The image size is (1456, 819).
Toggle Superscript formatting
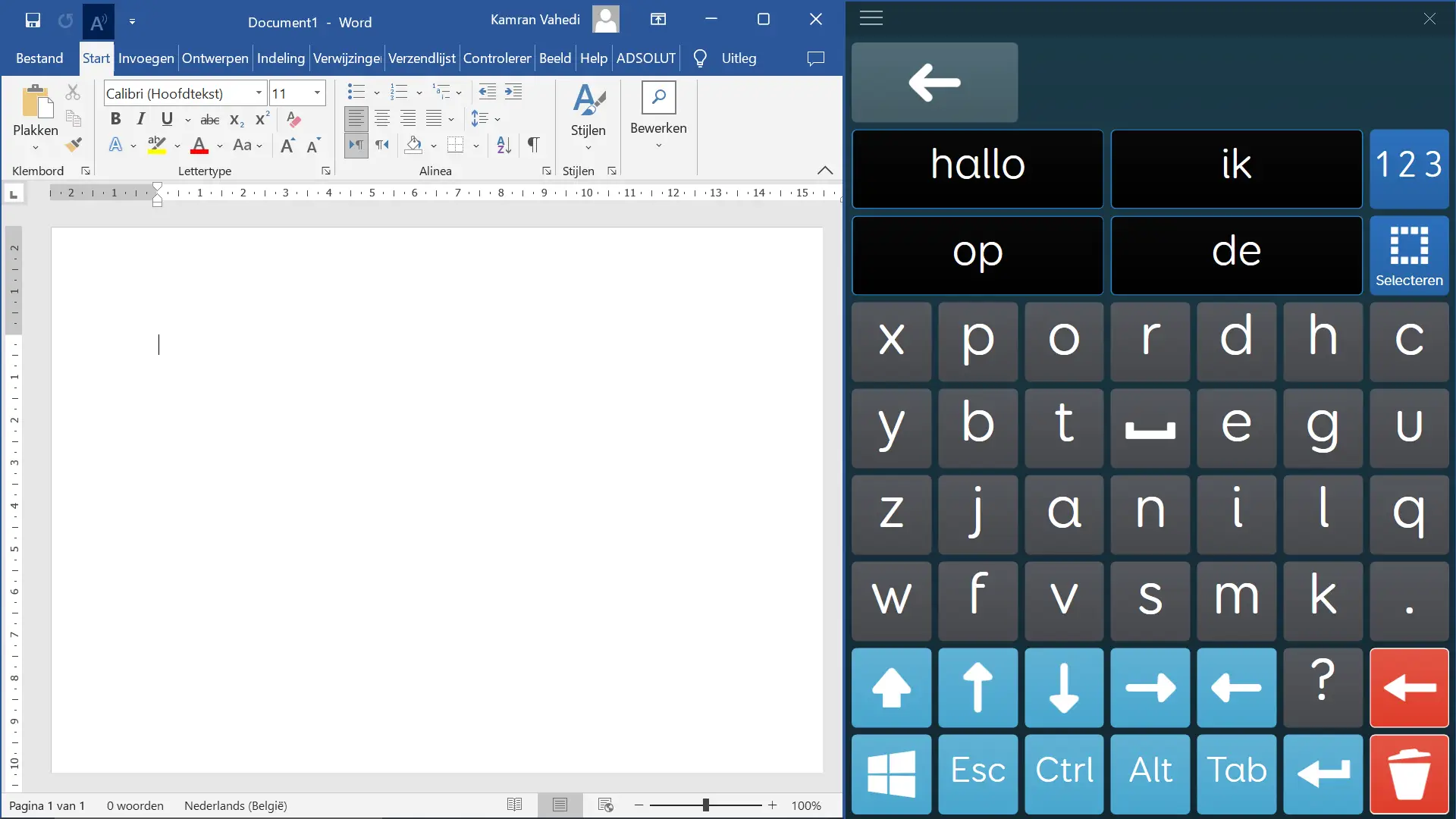tap(262, 119)
